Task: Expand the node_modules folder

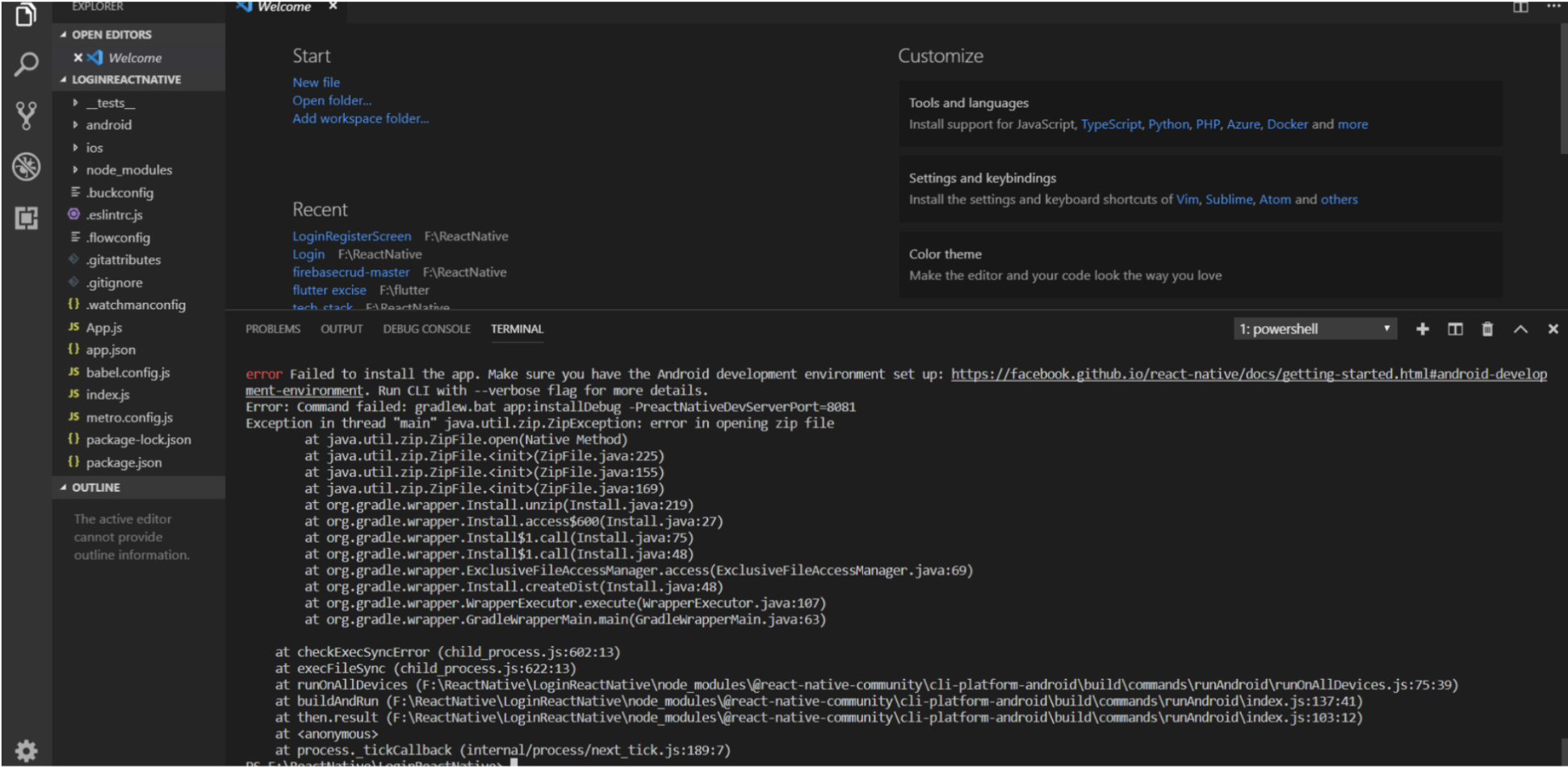Action: [x=128, y=170]
